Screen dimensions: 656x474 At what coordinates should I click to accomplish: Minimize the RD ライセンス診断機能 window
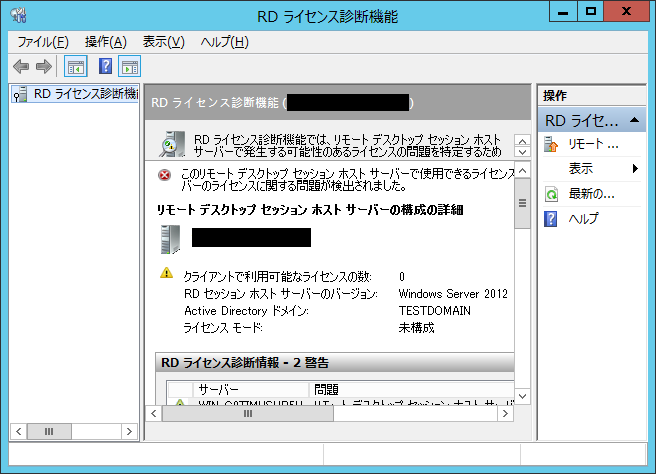click(x=563, y=11)
